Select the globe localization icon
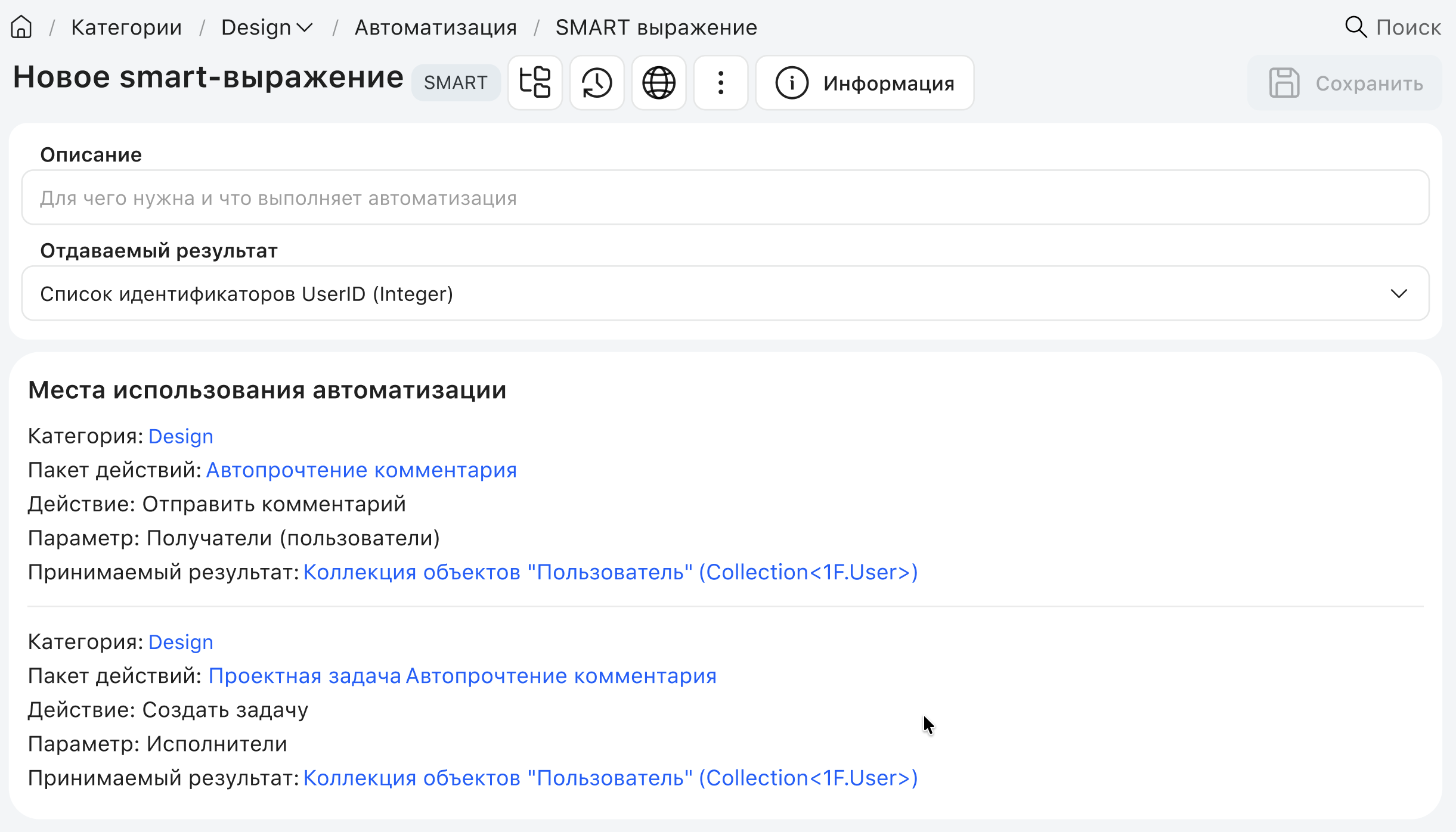 [x=658, y=82]
